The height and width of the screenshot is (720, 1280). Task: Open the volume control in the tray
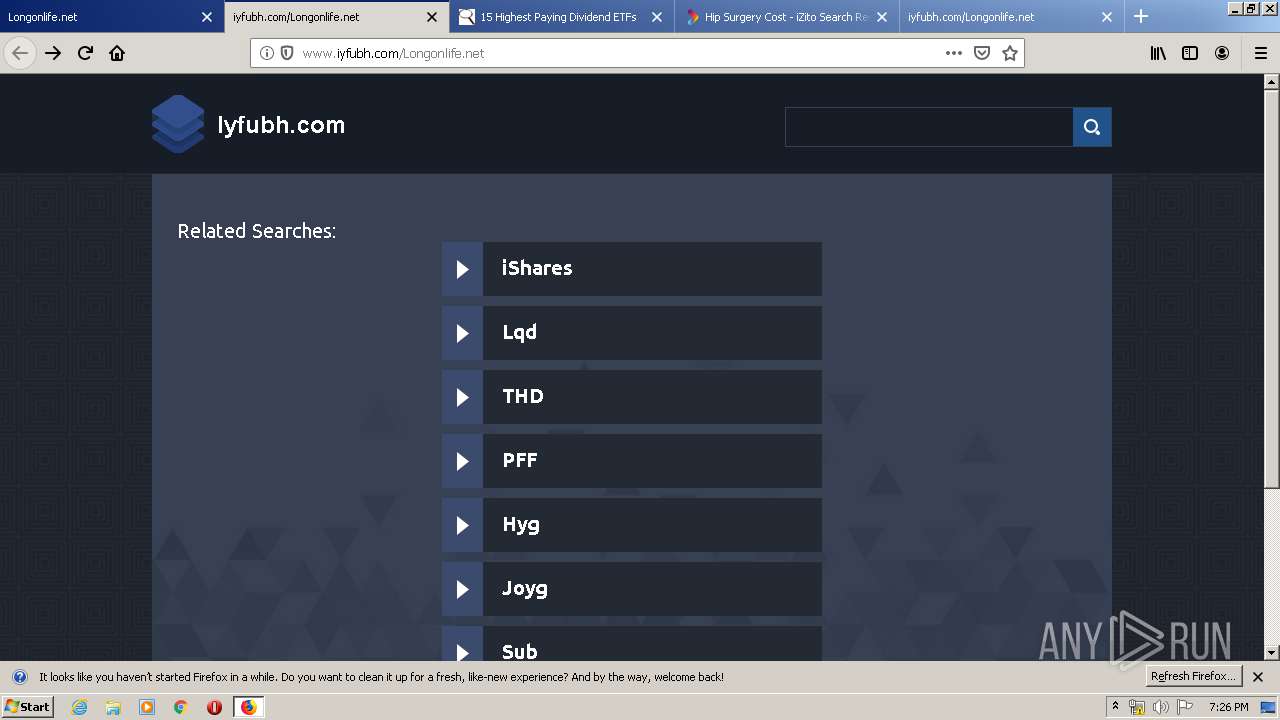tap(1160, 707)
